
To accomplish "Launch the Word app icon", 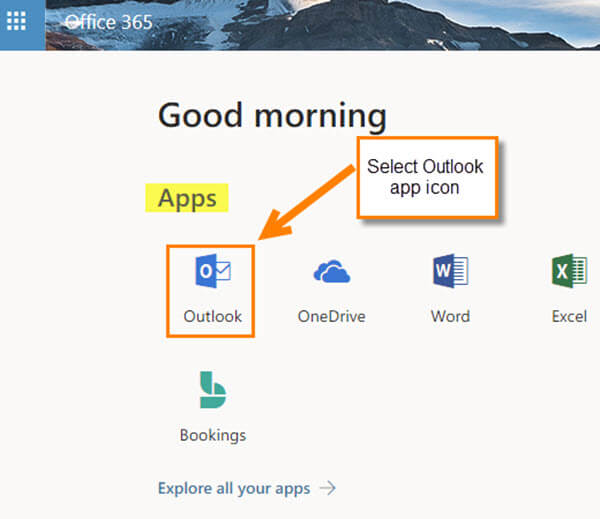I will click(450, 271).
